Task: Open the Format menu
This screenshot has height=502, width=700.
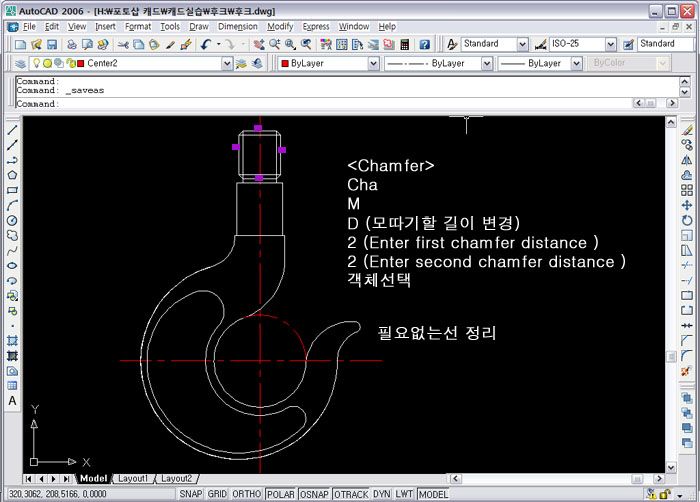Action: 138,27
